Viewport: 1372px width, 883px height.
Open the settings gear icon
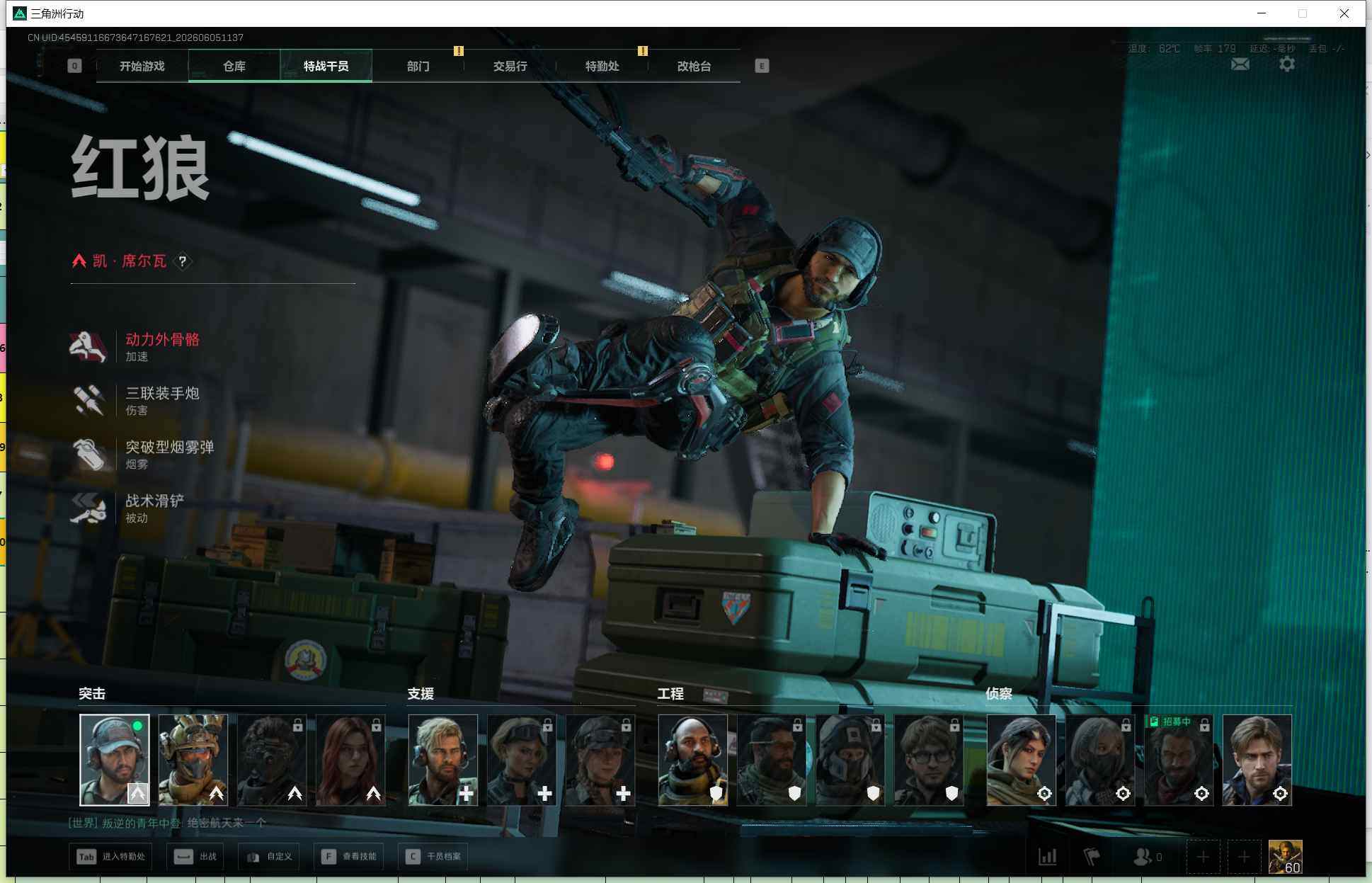[x=1287, y=64]
